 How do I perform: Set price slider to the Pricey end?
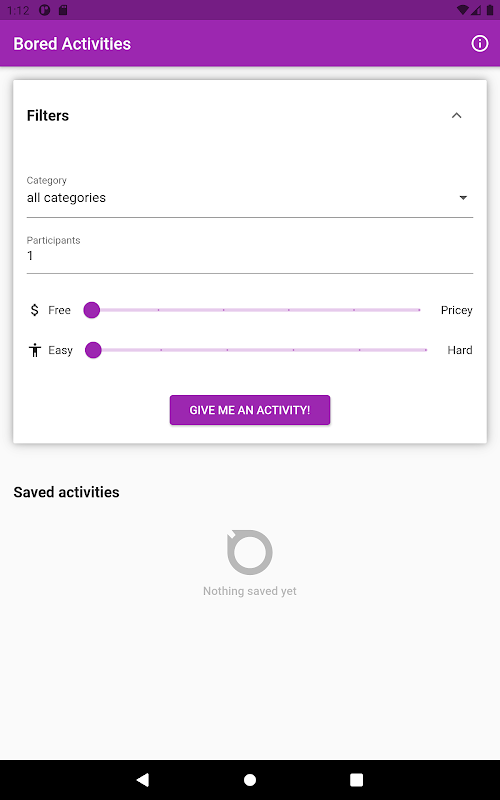[419, 310]
